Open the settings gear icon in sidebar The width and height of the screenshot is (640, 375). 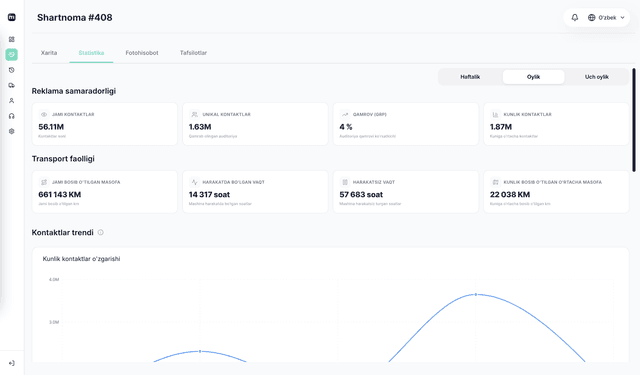click(11, 131)
